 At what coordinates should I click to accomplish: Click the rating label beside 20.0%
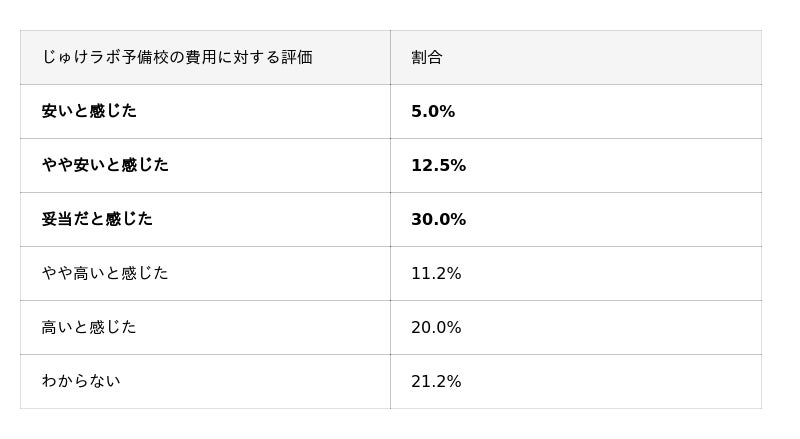[x=89, y=328]
